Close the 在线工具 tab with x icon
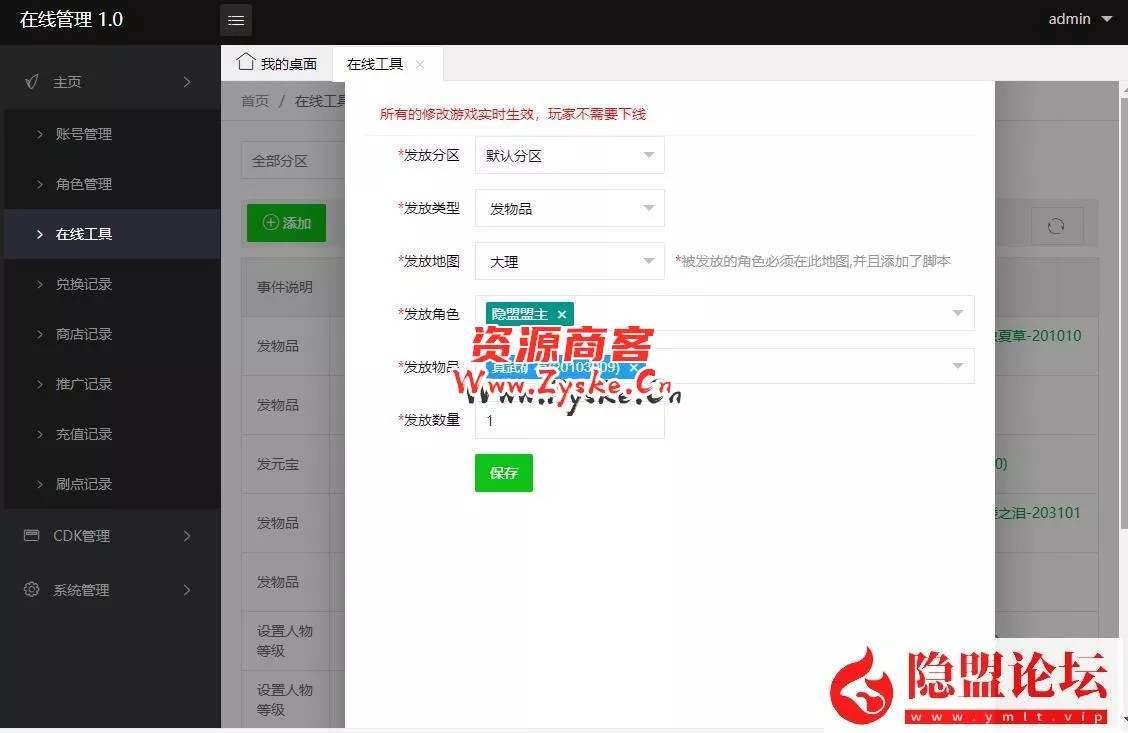 point(420,64)
